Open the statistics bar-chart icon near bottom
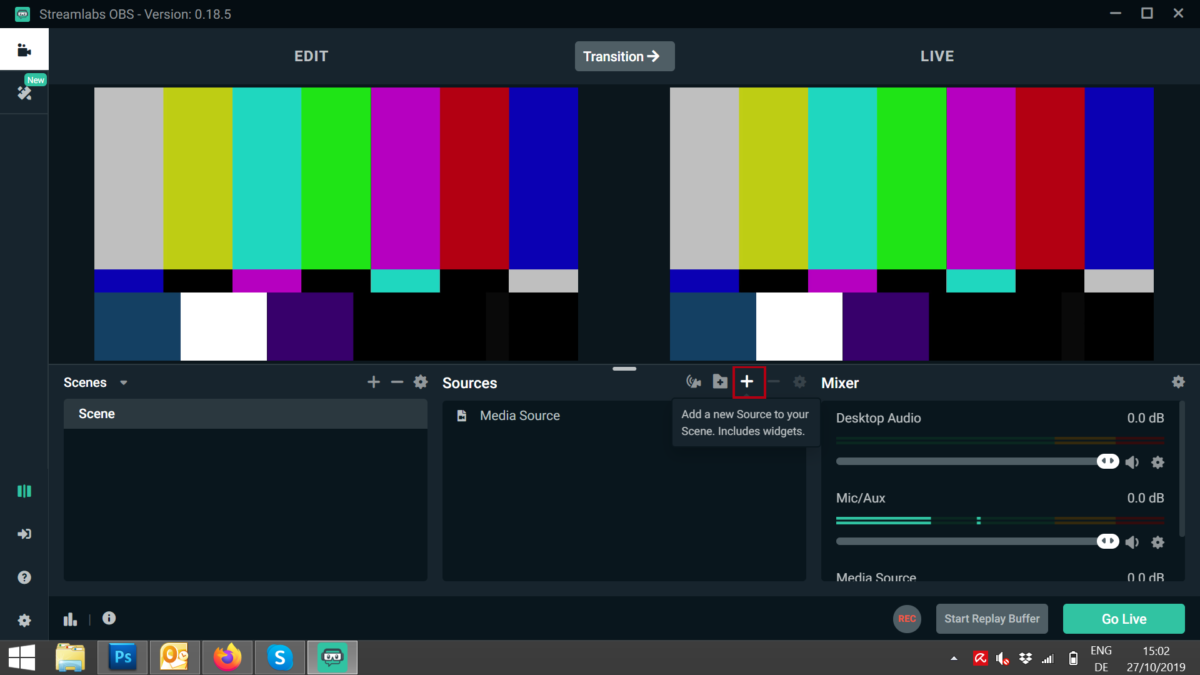1200x675 pixels. point(70,619)
